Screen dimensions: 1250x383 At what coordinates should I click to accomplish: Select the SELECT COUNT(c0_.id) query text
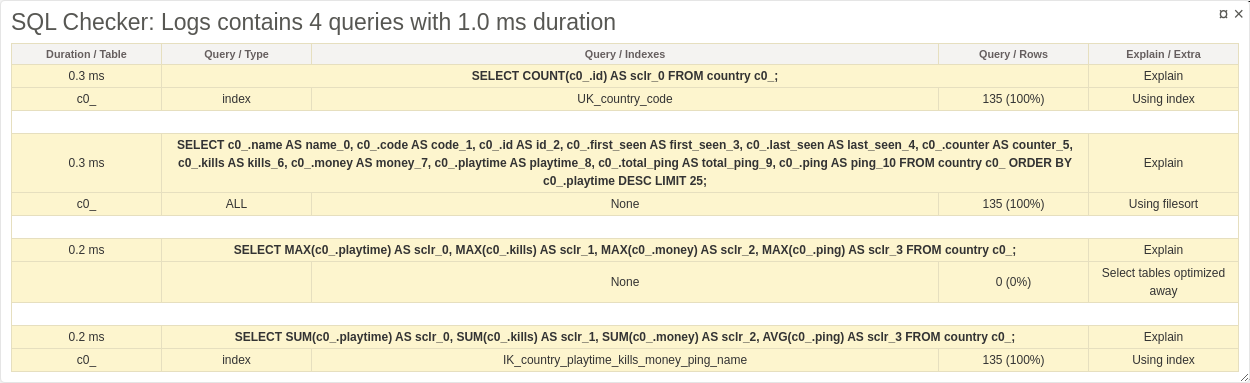pyautogui.click(x=625, y=76)
